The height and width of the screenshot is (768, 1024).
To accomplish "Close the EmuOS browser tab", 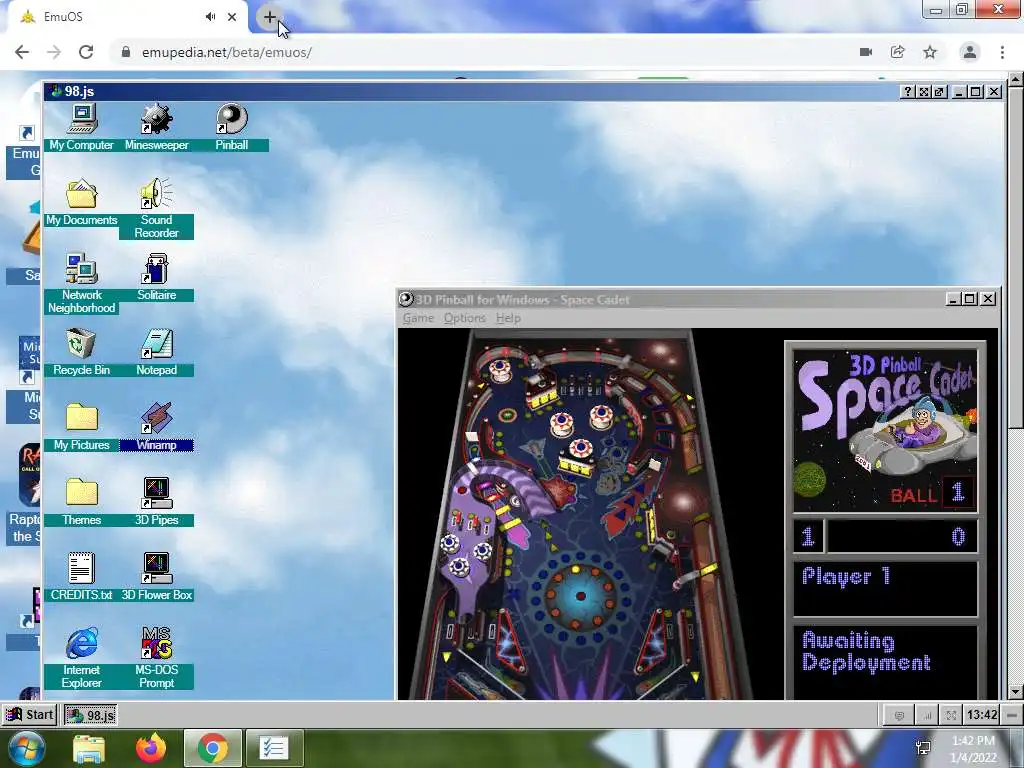I will (232, 17).
